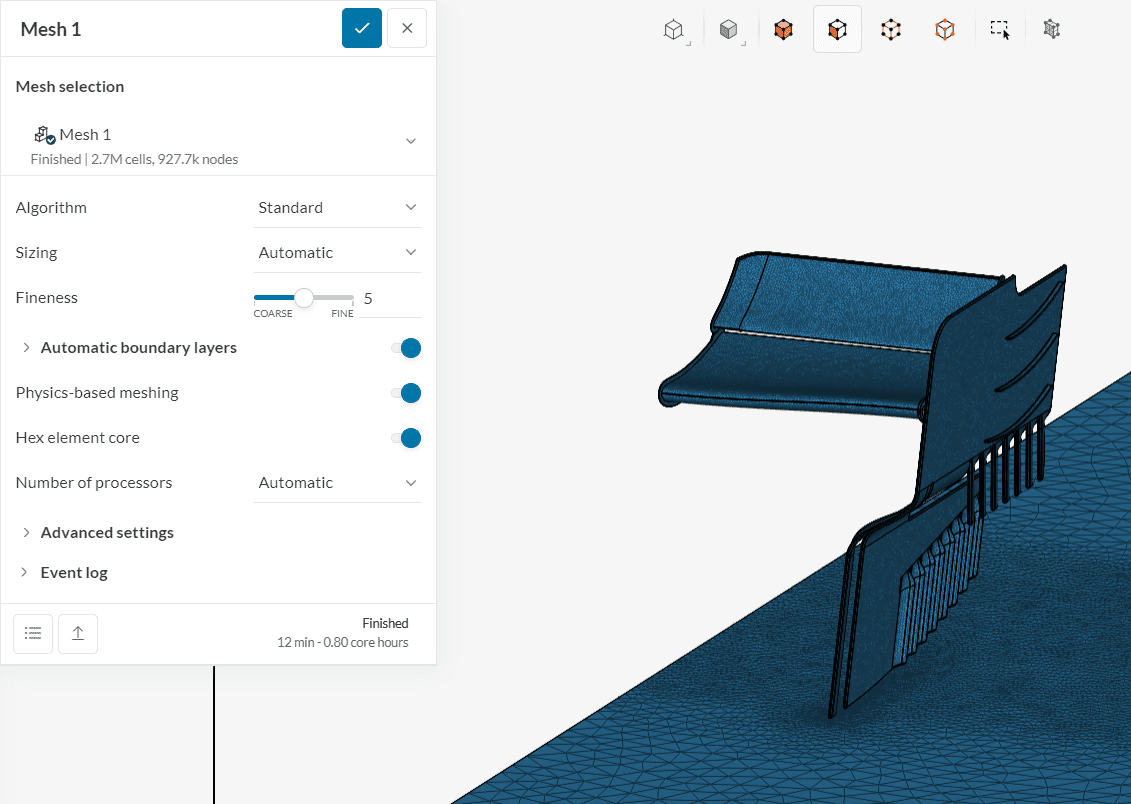The image size is (1131, 804).
Task: Choose the select faces mode icon
Action: (837, 30)
